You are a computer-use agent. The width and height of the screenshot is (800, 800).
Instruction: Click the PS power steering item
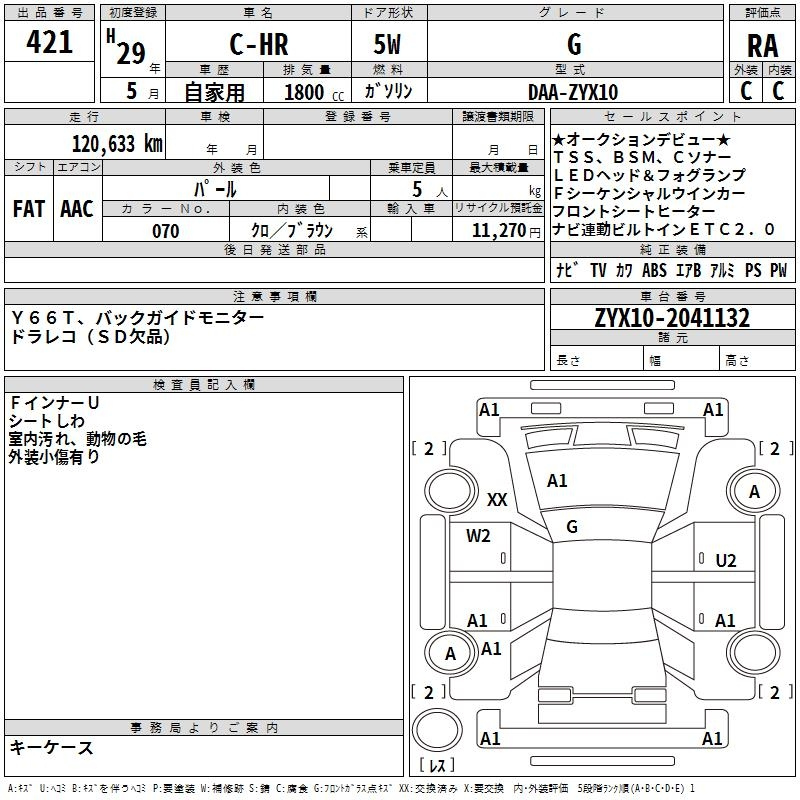[x=753, y=270]
